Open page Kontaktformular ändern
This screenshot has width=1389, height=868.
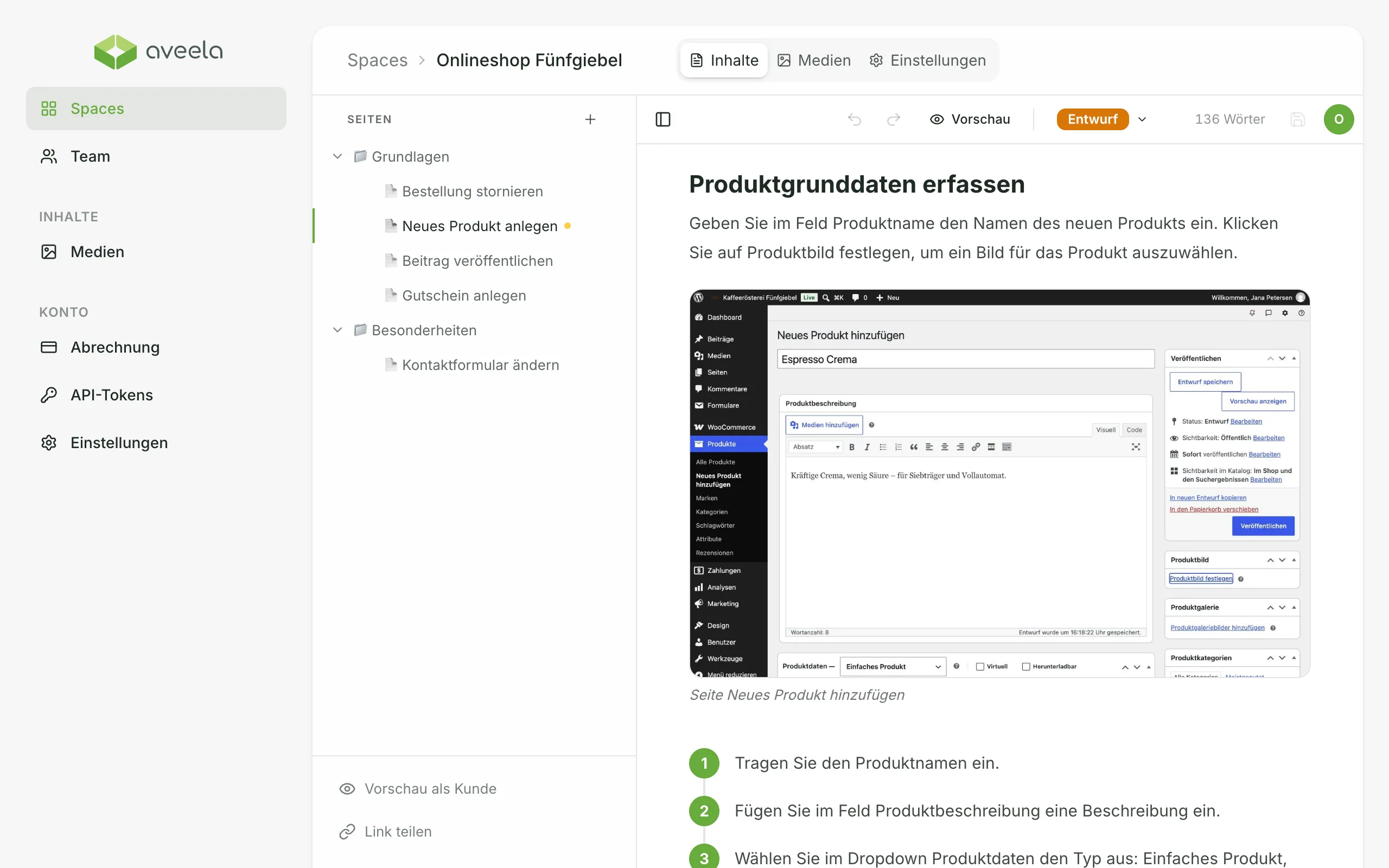(480, 365)
